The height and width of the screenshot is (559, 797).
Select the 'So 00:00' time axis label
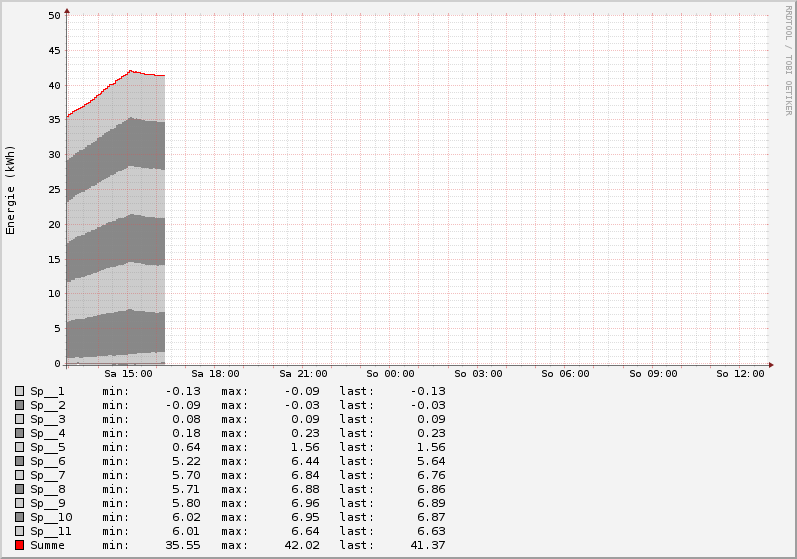(x=390, y=374)
